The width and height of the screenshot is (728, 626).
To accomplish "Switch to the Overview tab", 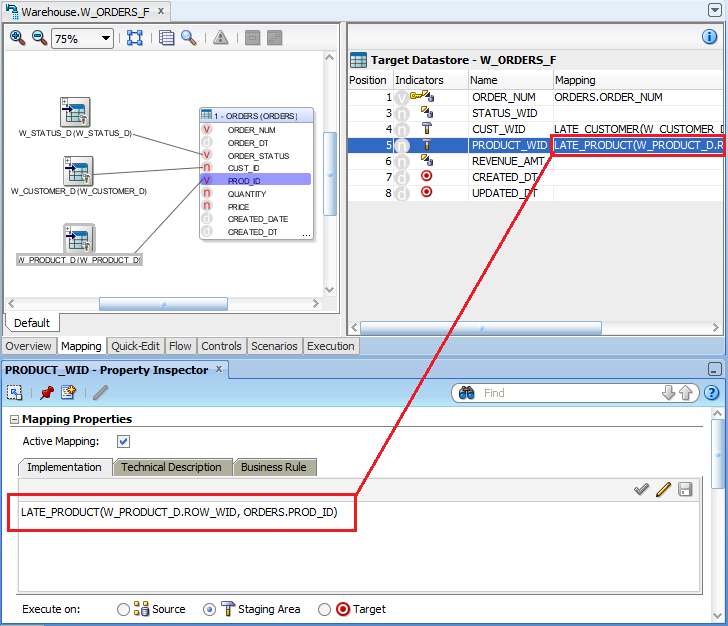I will point(28,346).
